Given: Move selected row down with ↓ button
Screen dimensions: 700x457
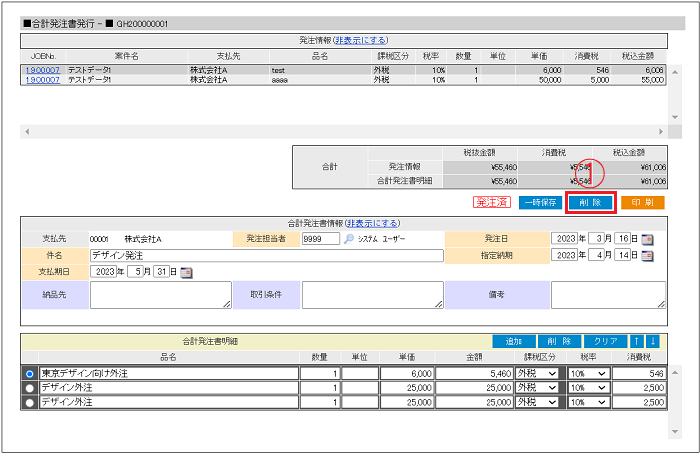Looking at the screenshot, I should click(x=655, y=342).
